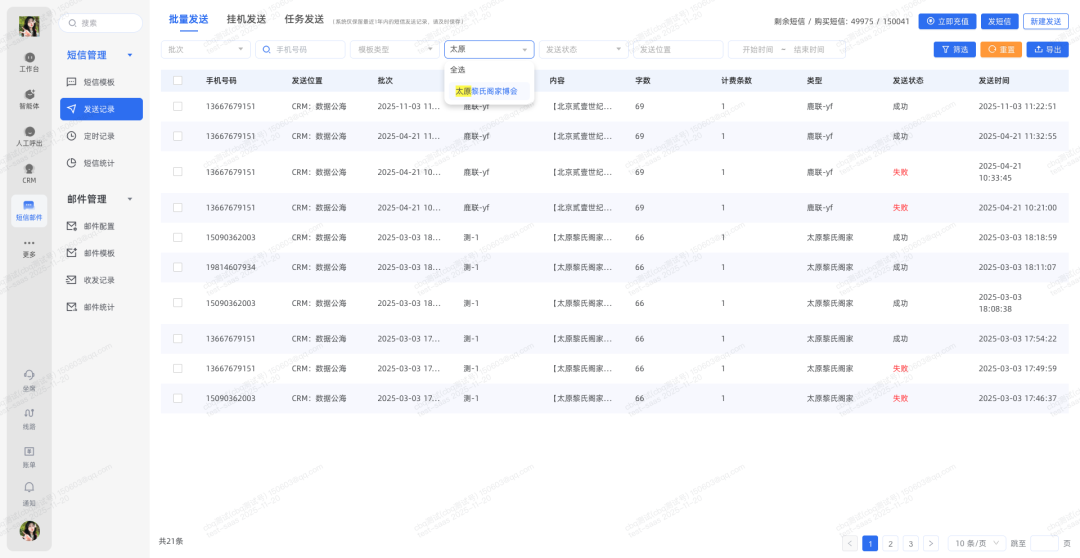The width and height of the screenshot is (1080, 558).
Task: Switch to the 任务发送 tab
Action: pyautogui.click(x=304, y=19)
